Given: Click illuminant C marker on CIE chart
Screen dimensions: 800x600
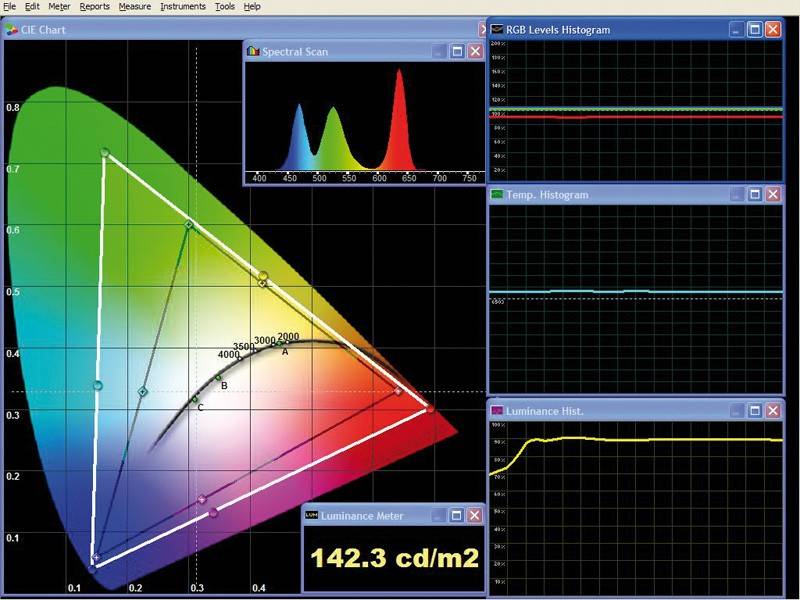Looking at the screenshot, I should point(195,399).
